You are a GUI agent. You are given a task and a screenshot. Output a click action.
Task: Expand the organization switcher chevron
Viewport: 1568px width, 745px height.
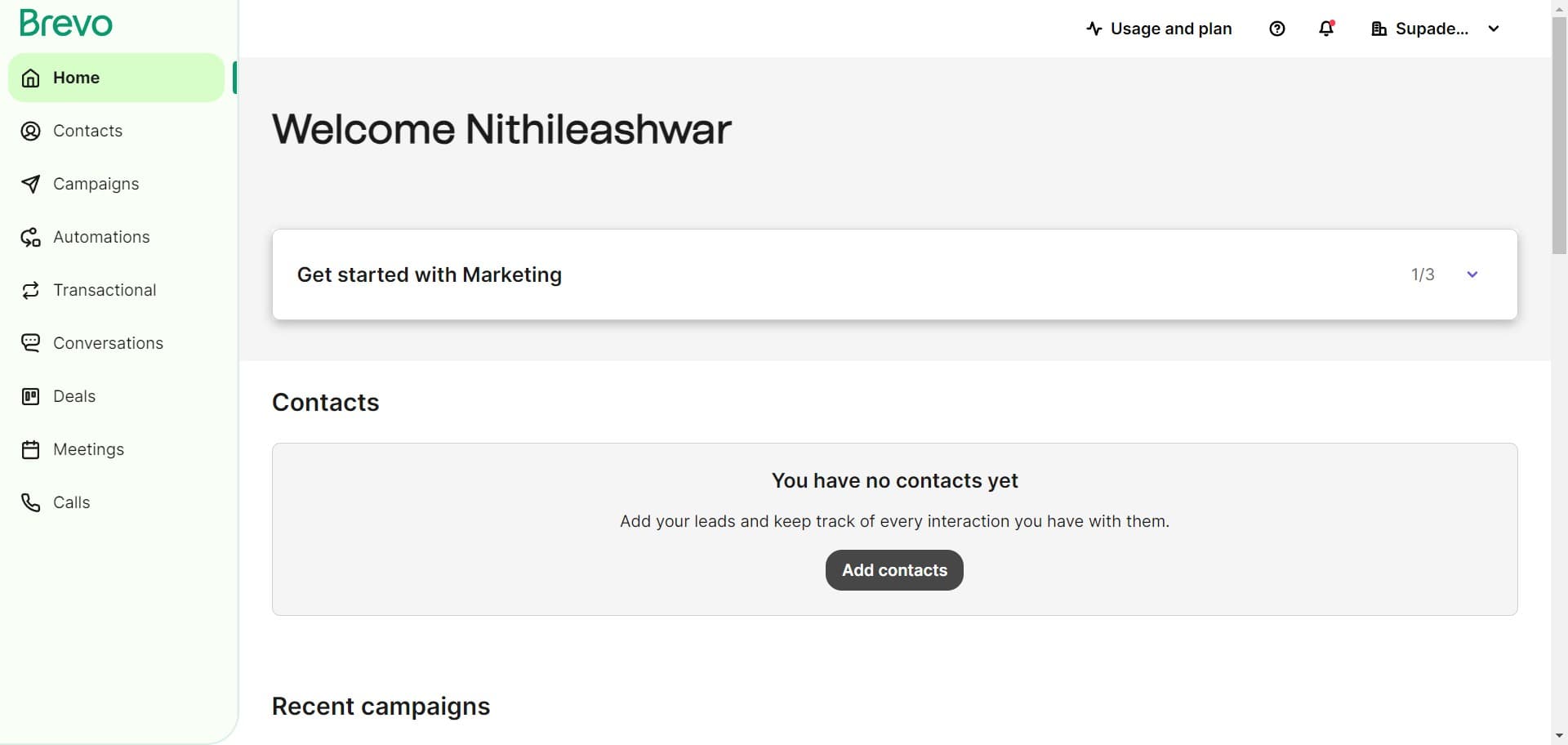pyautogui.click(x=1494, y=29)
